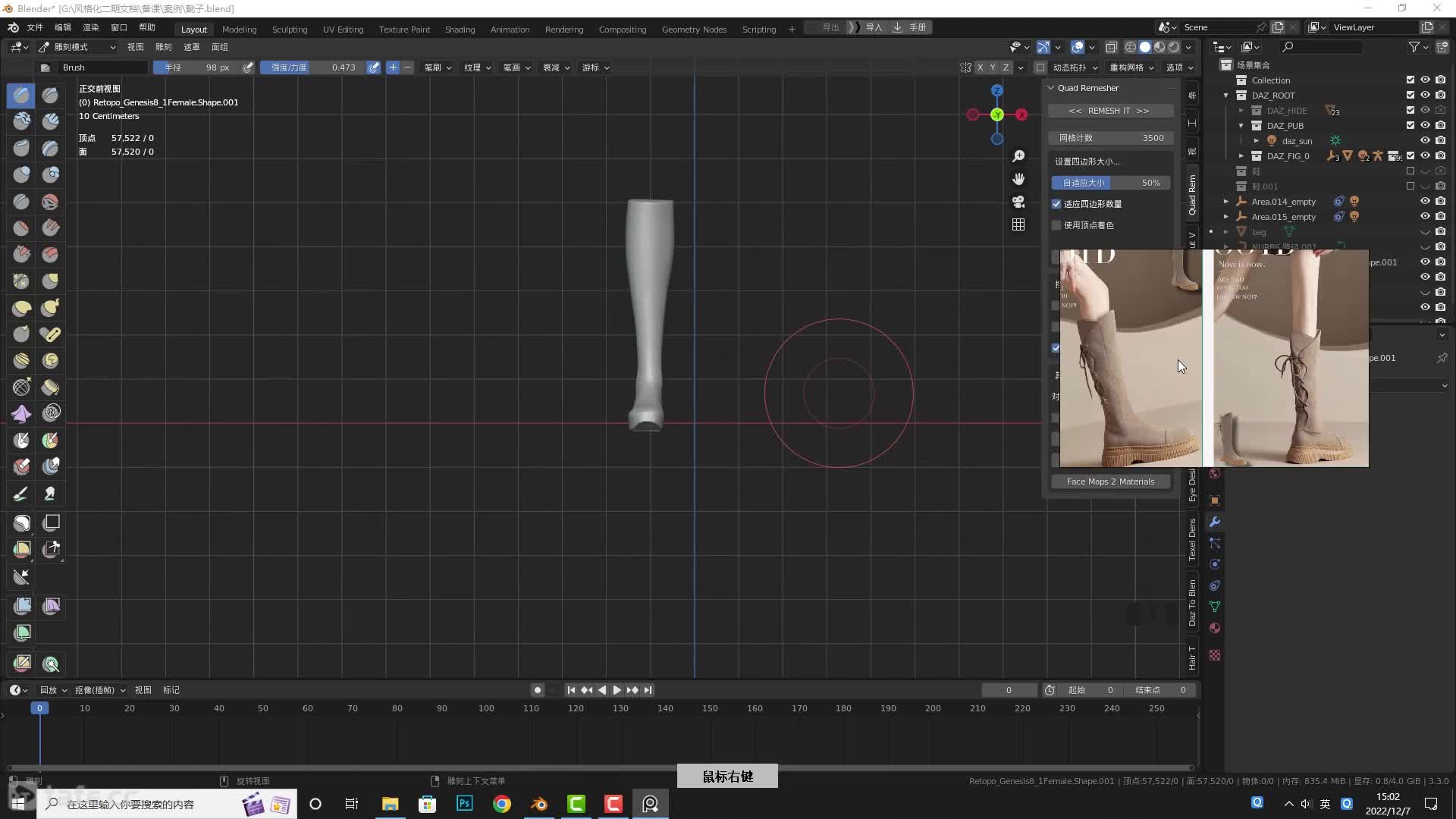Click the Face Maps 2 Materials button

point(1110,482)
